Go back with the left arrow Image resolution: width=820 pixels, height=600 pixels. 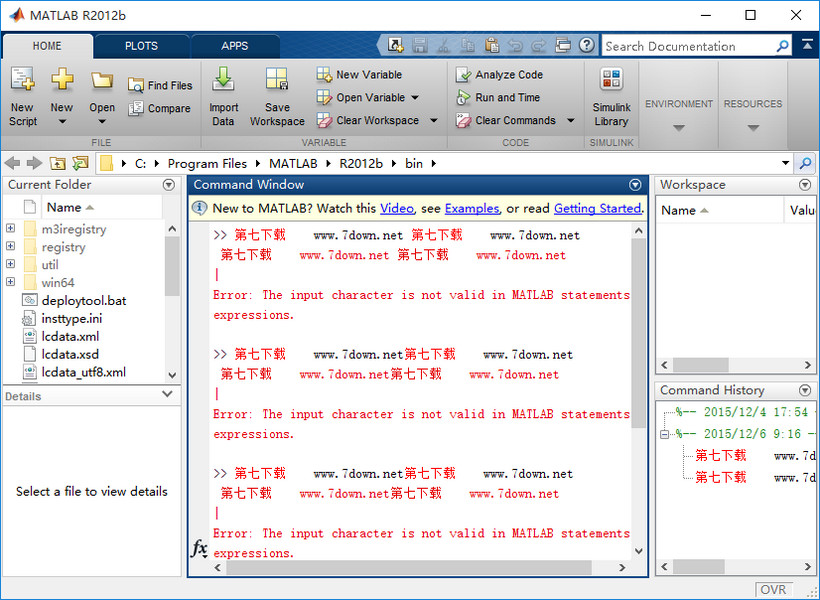coord(13,163)
